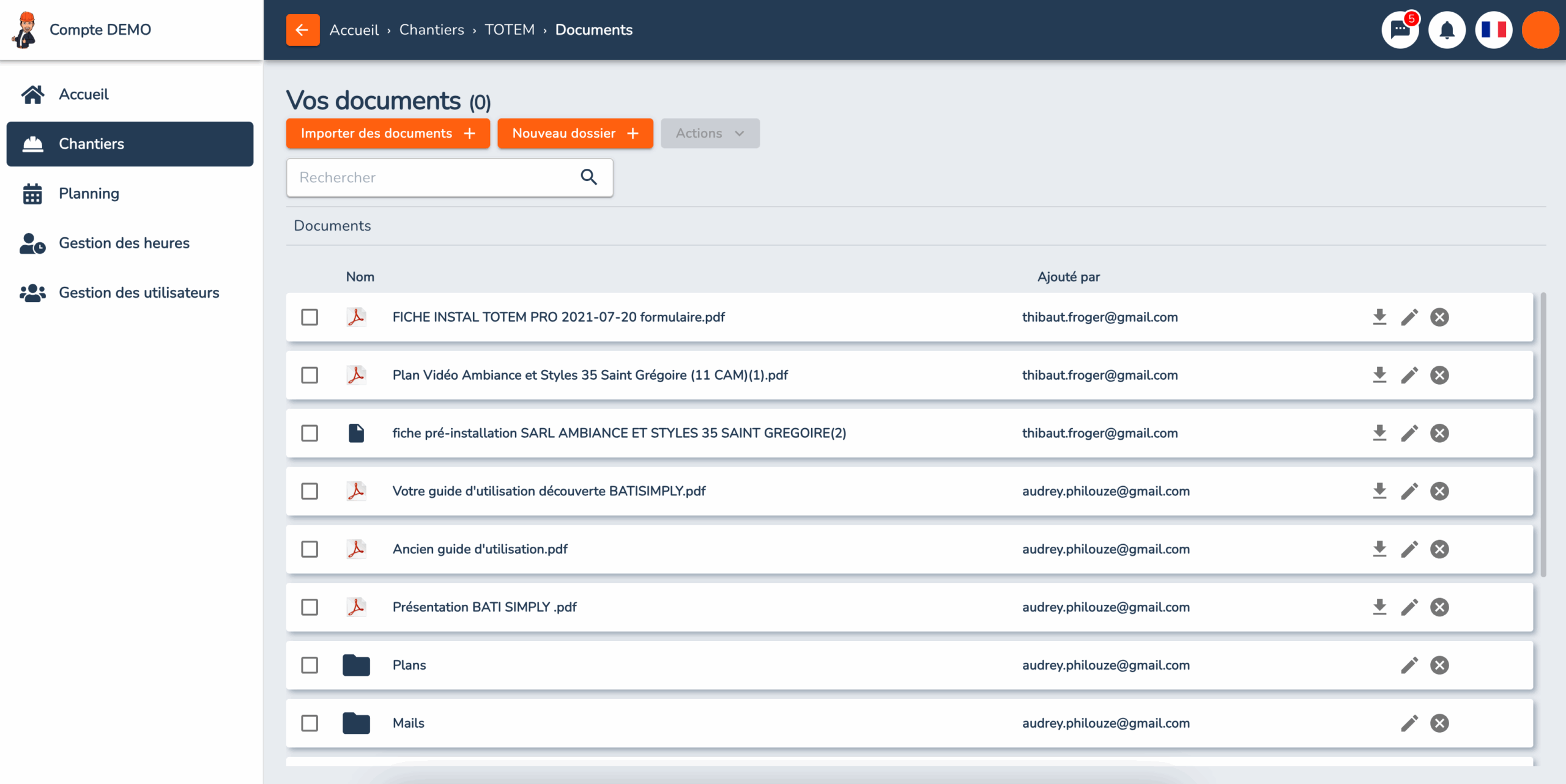Open the orange user profile avatar
Viewport: 1566px width, 784px height.
[1540, 30]
